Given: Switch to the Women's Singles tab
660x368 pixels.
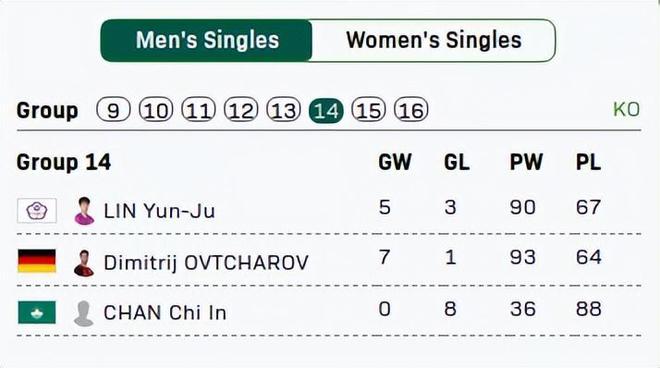Looking at the screenshot, I should (x=434, y=40).
